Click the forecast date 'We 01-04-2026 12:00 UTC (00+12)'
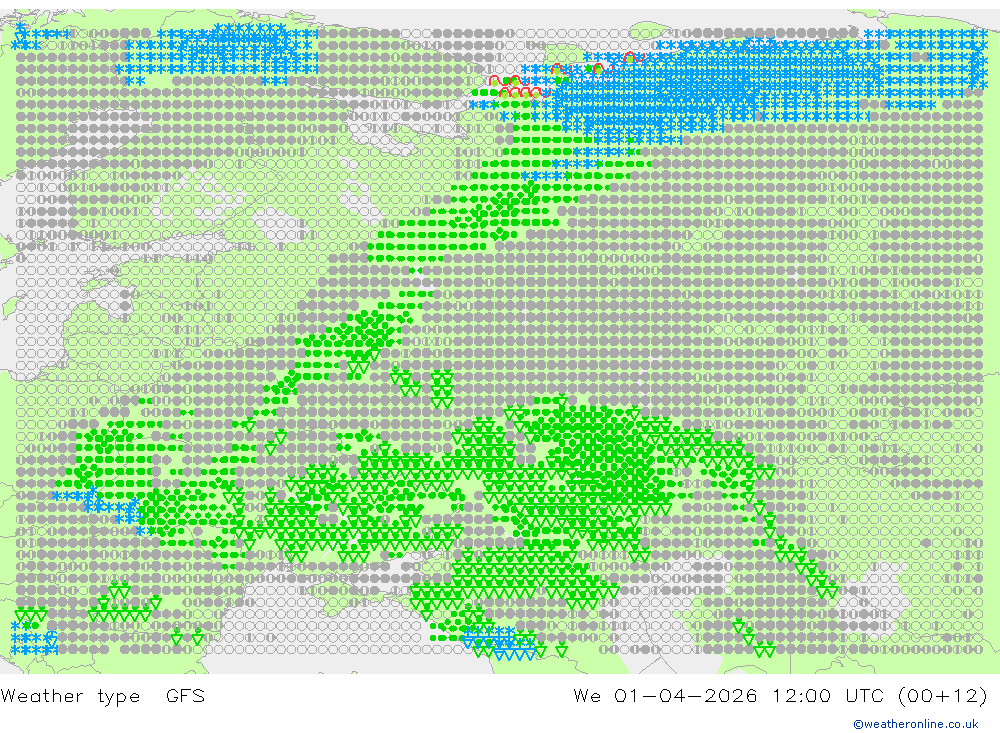 click(781, 695)
